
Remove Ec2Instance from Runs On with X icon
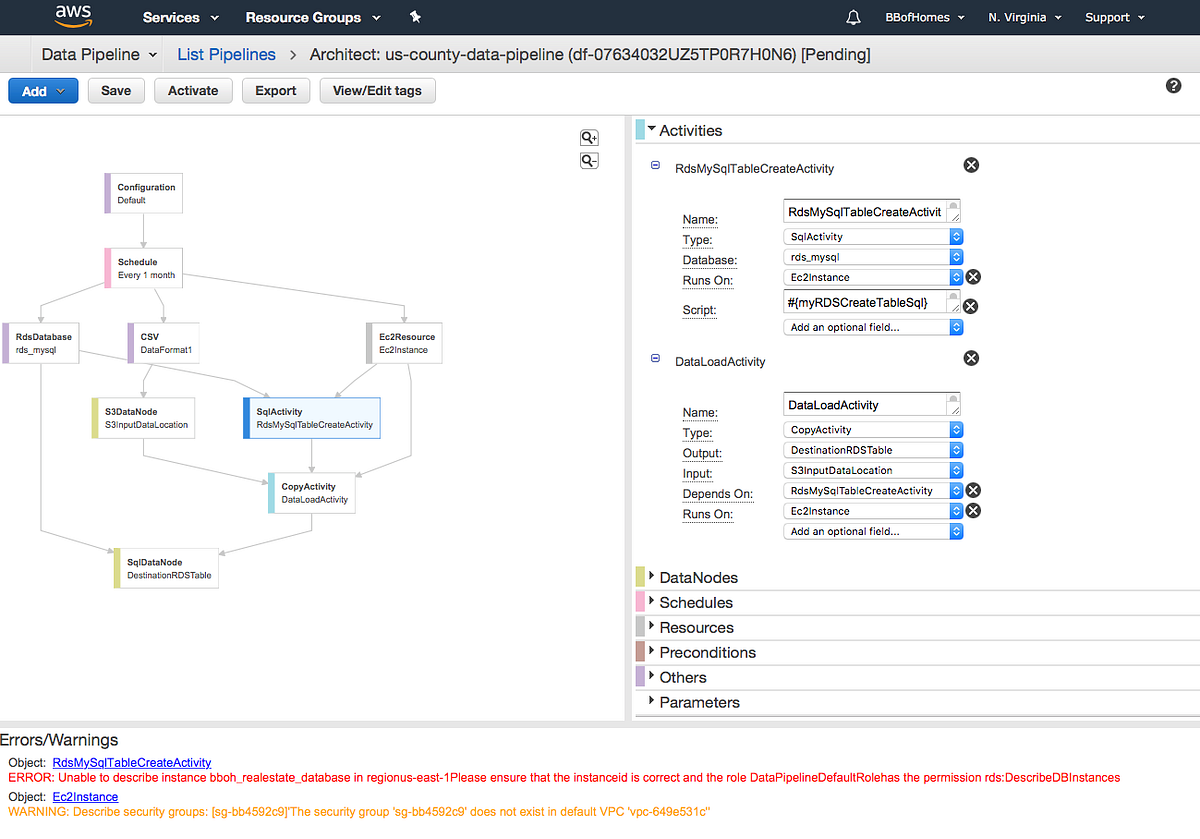point(971,277)
